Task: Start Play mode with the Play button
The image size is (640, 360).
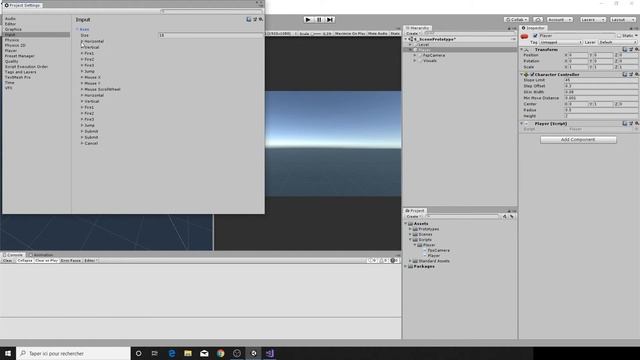Action: click(x=308, y=20)
